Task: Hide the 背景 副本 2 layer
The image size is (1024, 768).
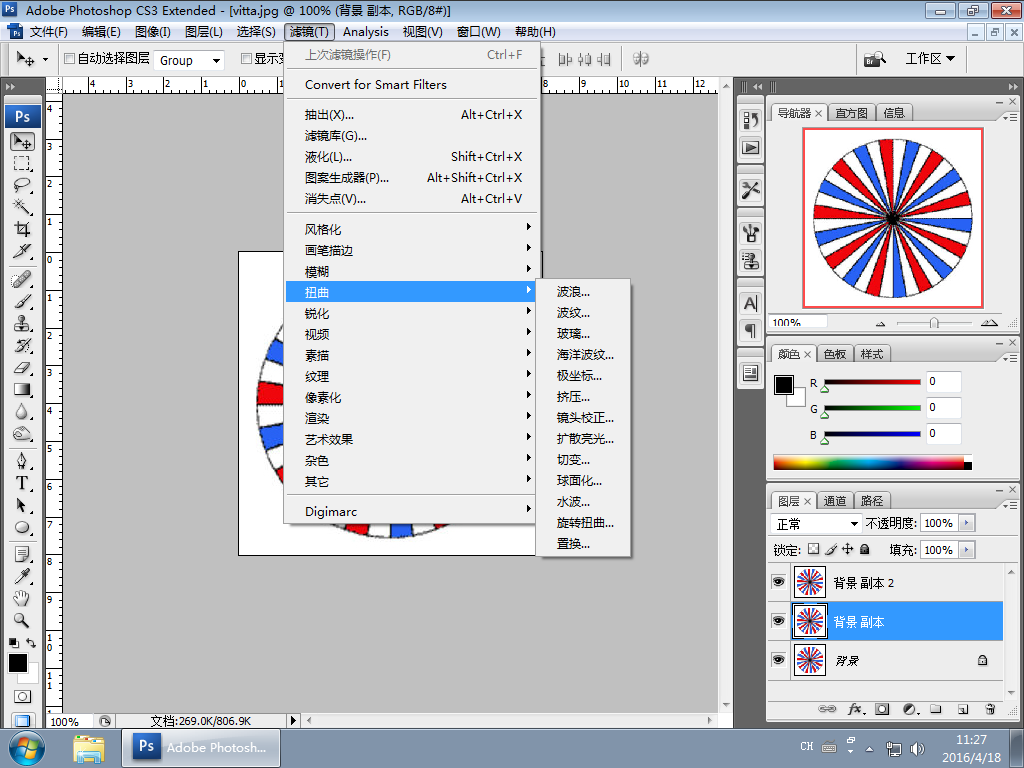Action: [x=778, y=582]
